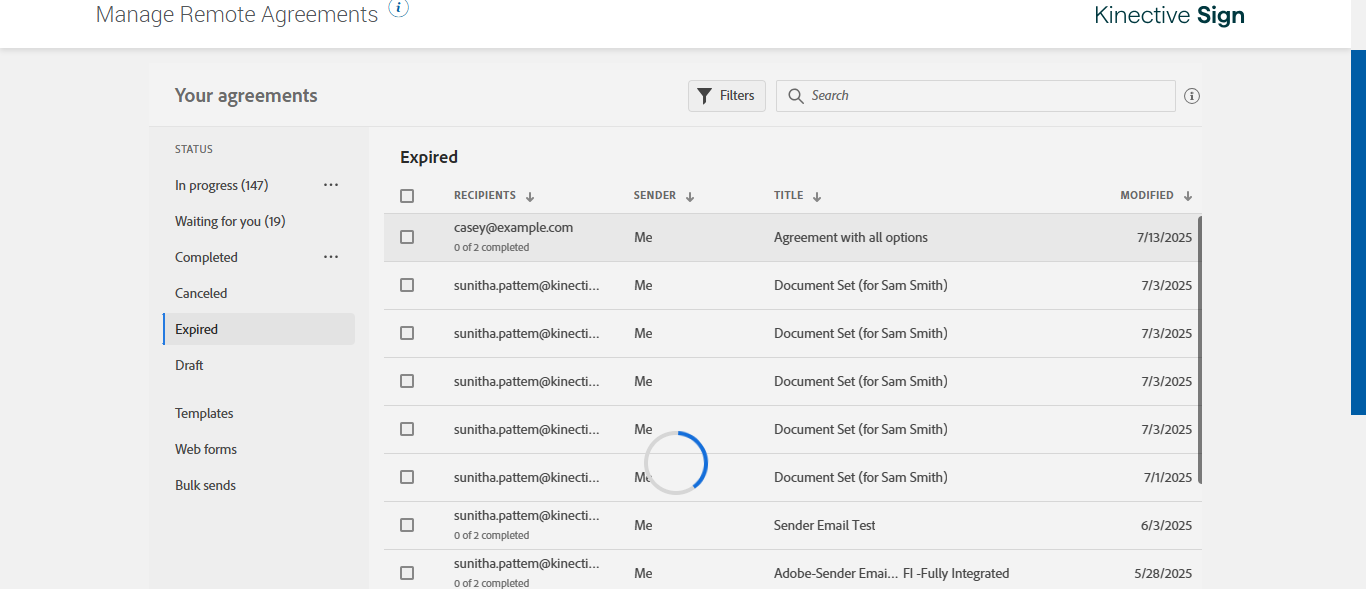Open more options next to Completed
The height and width of the screenshot is (589, 1366).
pyautogui.click(x=331, y=257)
